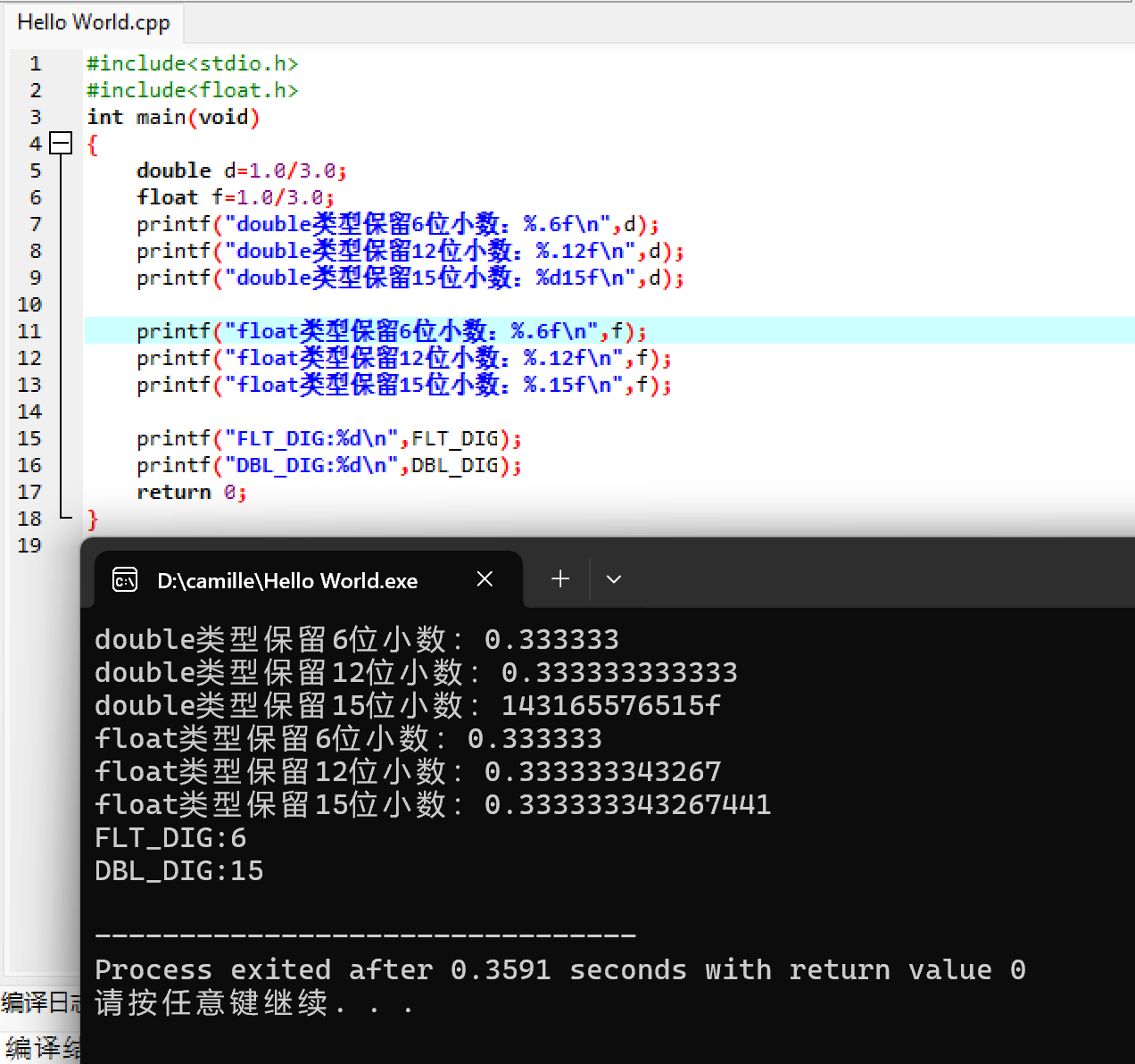
Task: Click the FLT_DIG printf line
Action: [329, 438]
